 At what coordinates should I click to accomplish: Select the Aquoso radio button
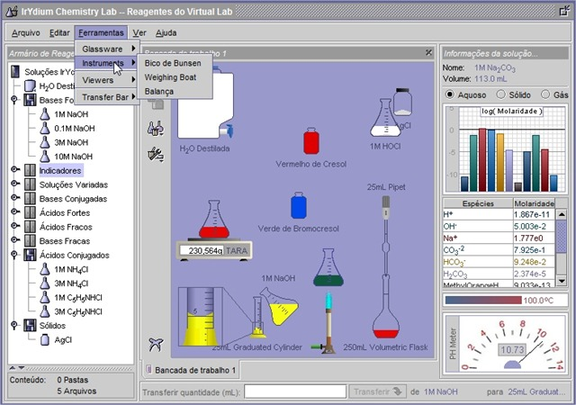coord(450,94)
